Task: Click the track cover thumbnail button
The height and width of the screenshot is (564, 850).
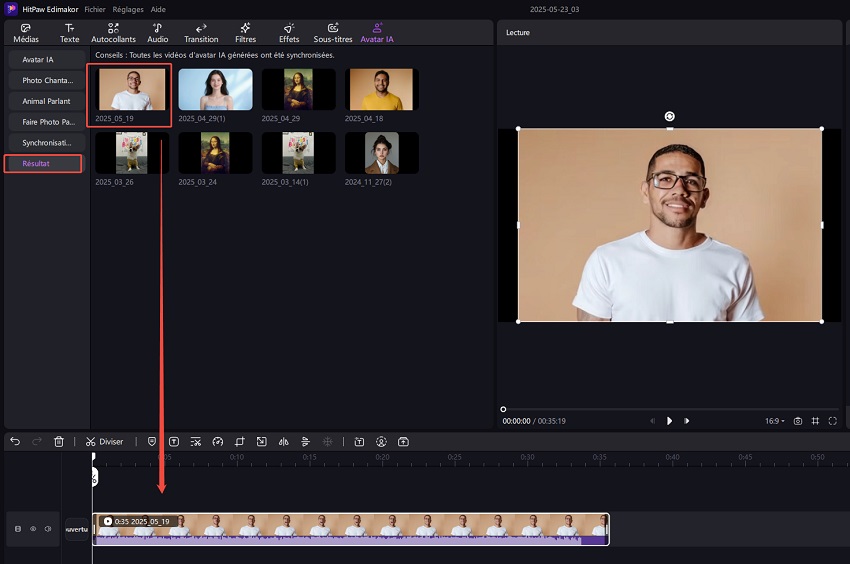Action: pos(76,529)
